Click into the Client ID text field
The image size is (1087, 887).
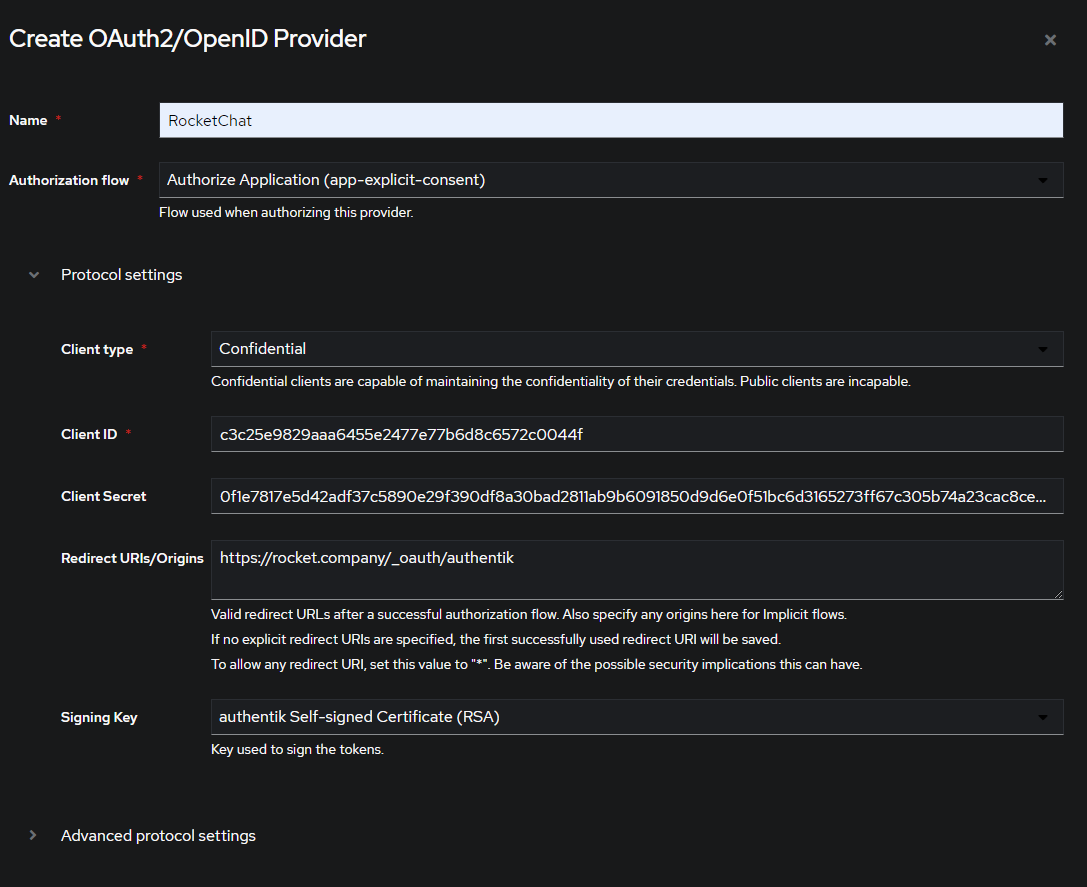[636, 435]
